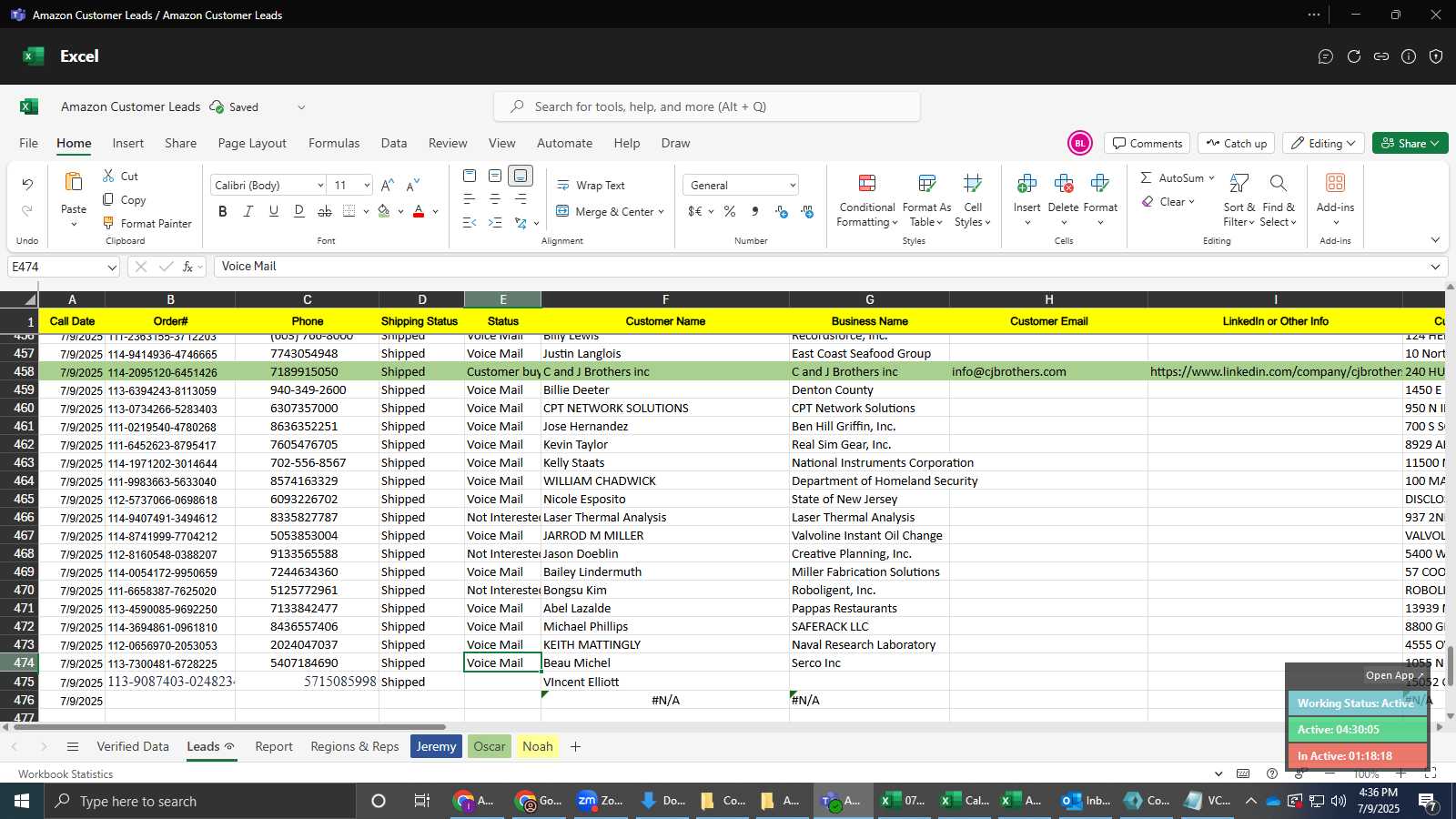This screenshot has width=1456, height=819.
Task: Expand the Name Box dropdown arrow
Action: pos(112,268)
